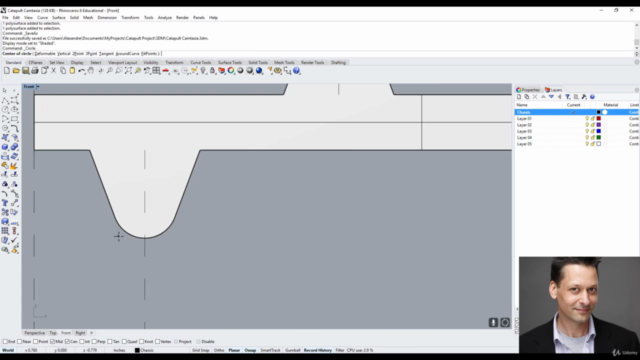Select the Layer 05 row in Layers list
Image resolution: width=640 pixels, height=360 pixels.
577,144
